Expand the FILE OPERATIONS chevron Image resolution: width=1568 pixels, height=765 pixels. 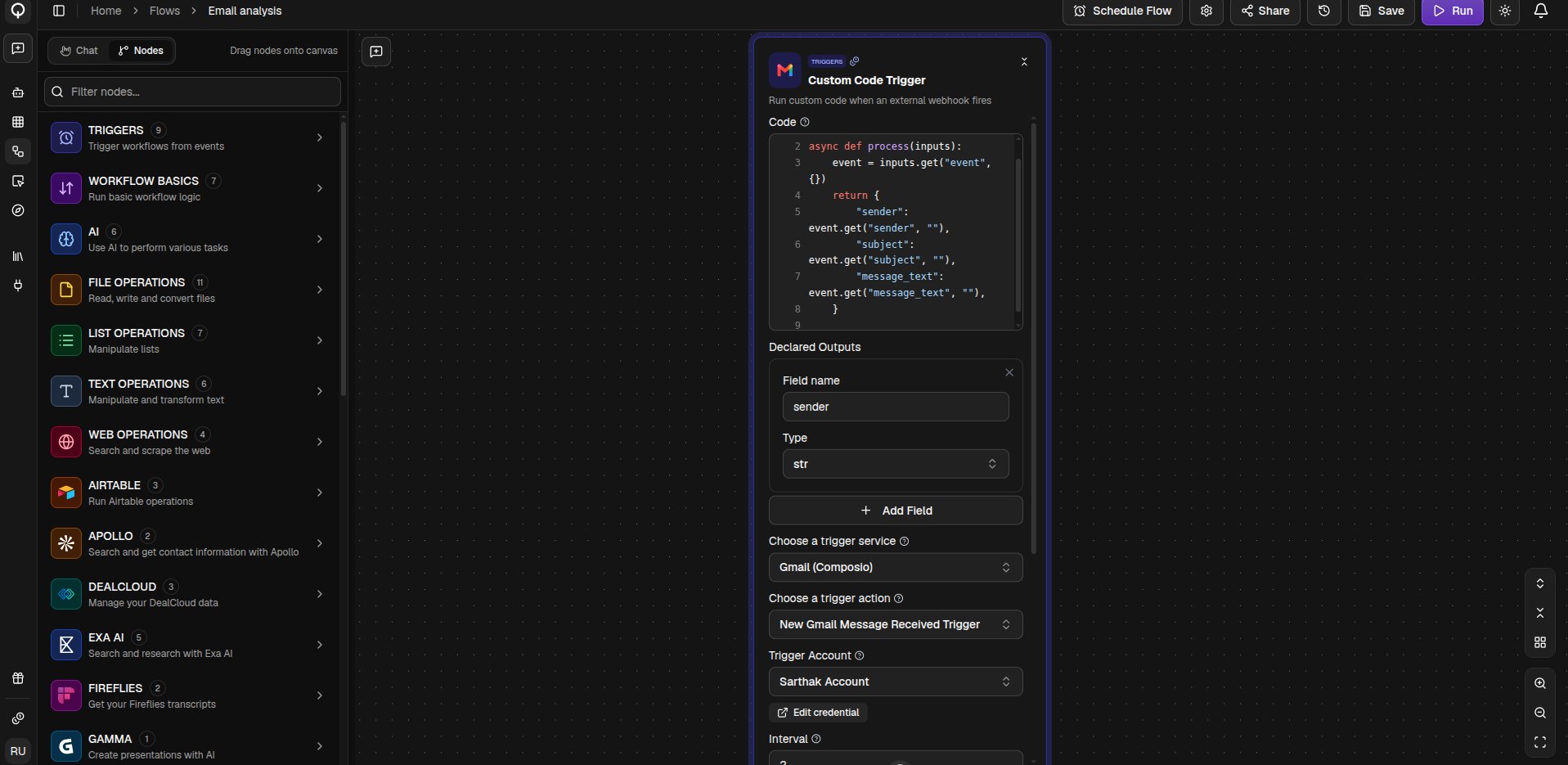tap(320, 290)
